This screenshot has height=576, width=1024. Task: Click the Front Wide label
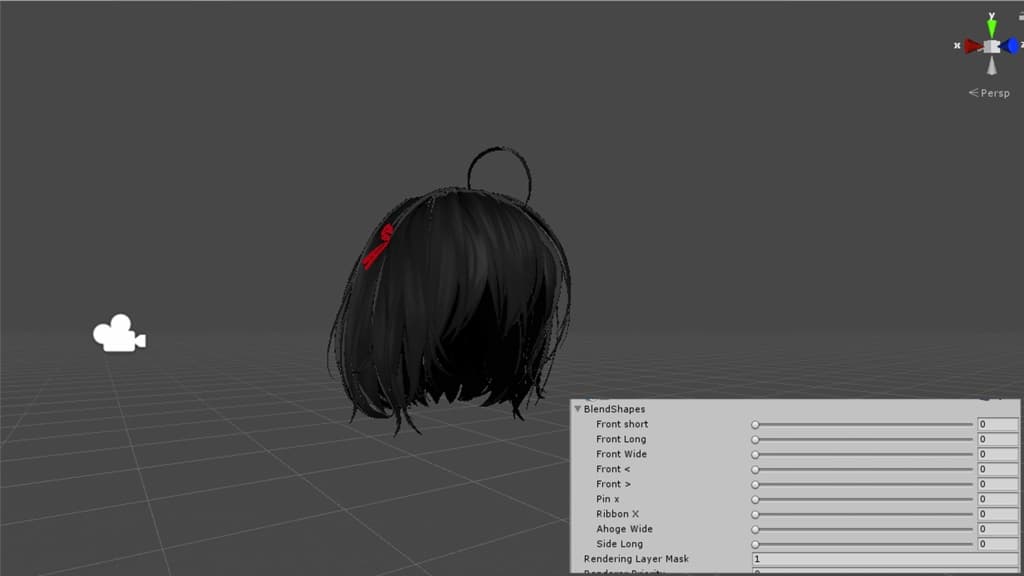(621, 455)
